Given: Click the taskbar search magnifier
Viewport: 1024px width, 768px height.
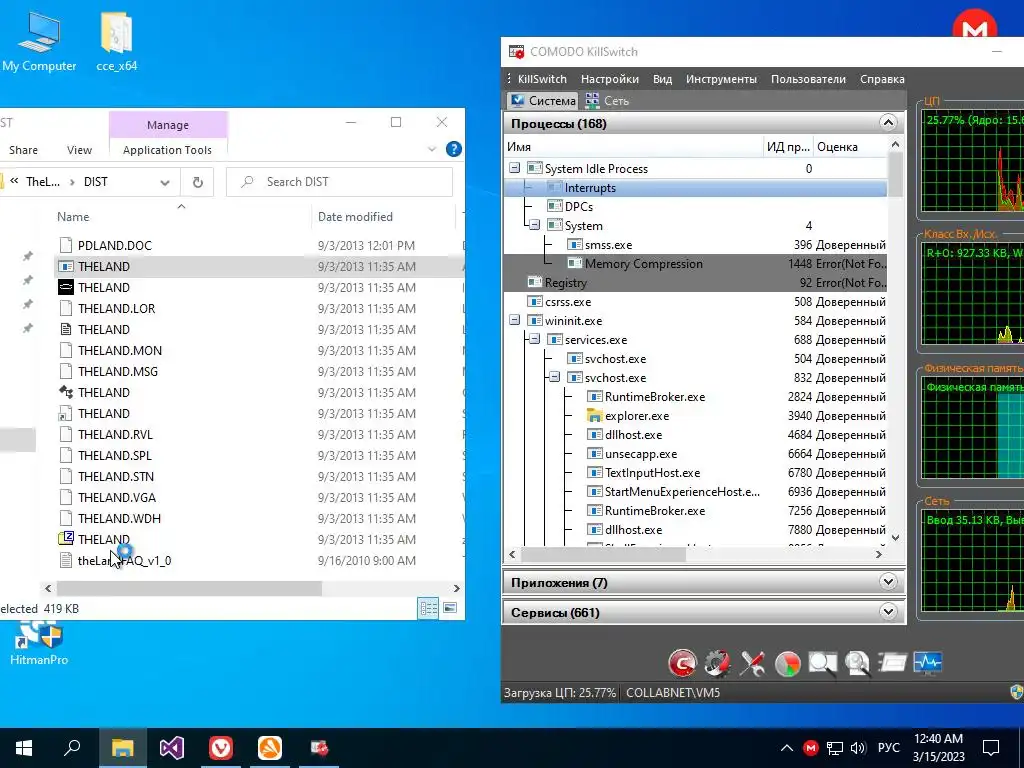Looking at the screenshot, I should tap(72, 747).
